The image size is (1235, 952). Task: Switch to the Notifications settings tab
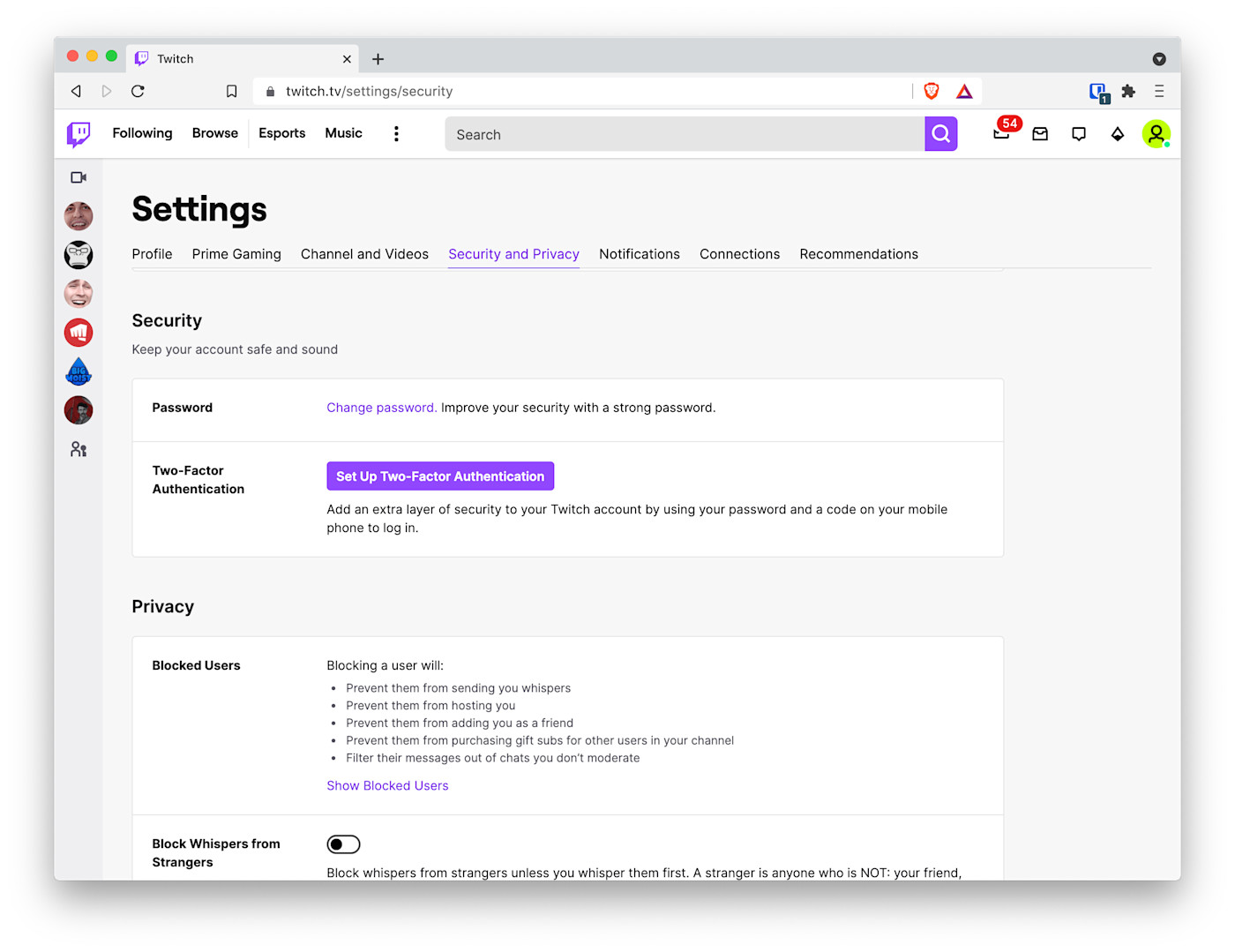pos(639,254)
